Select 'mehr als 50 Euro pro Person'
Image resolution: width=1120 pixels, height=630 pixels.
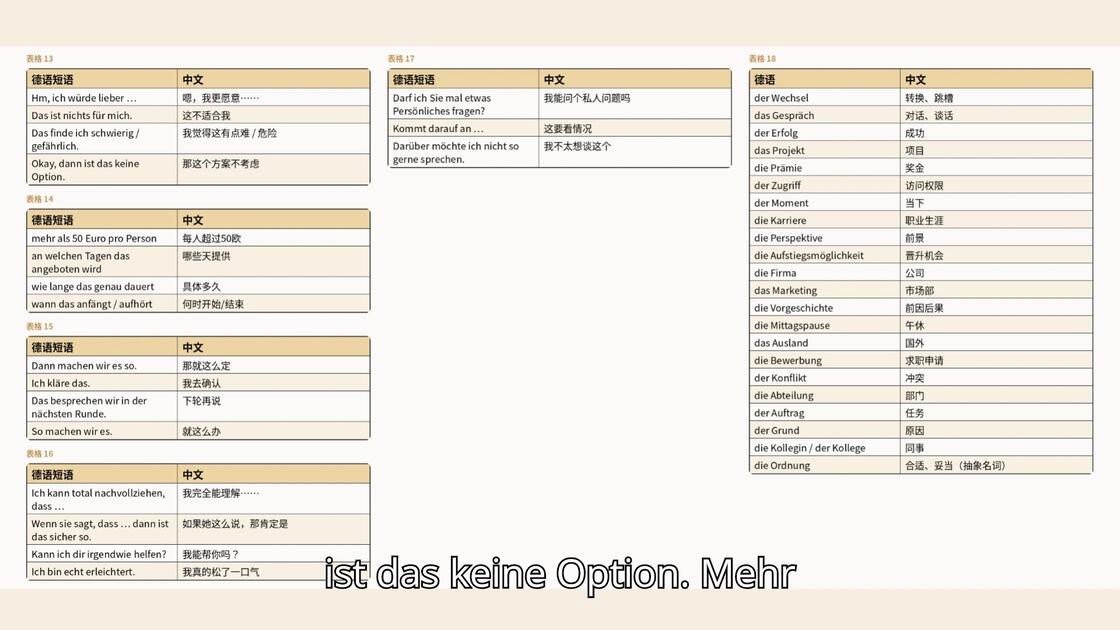coord(94,239)
